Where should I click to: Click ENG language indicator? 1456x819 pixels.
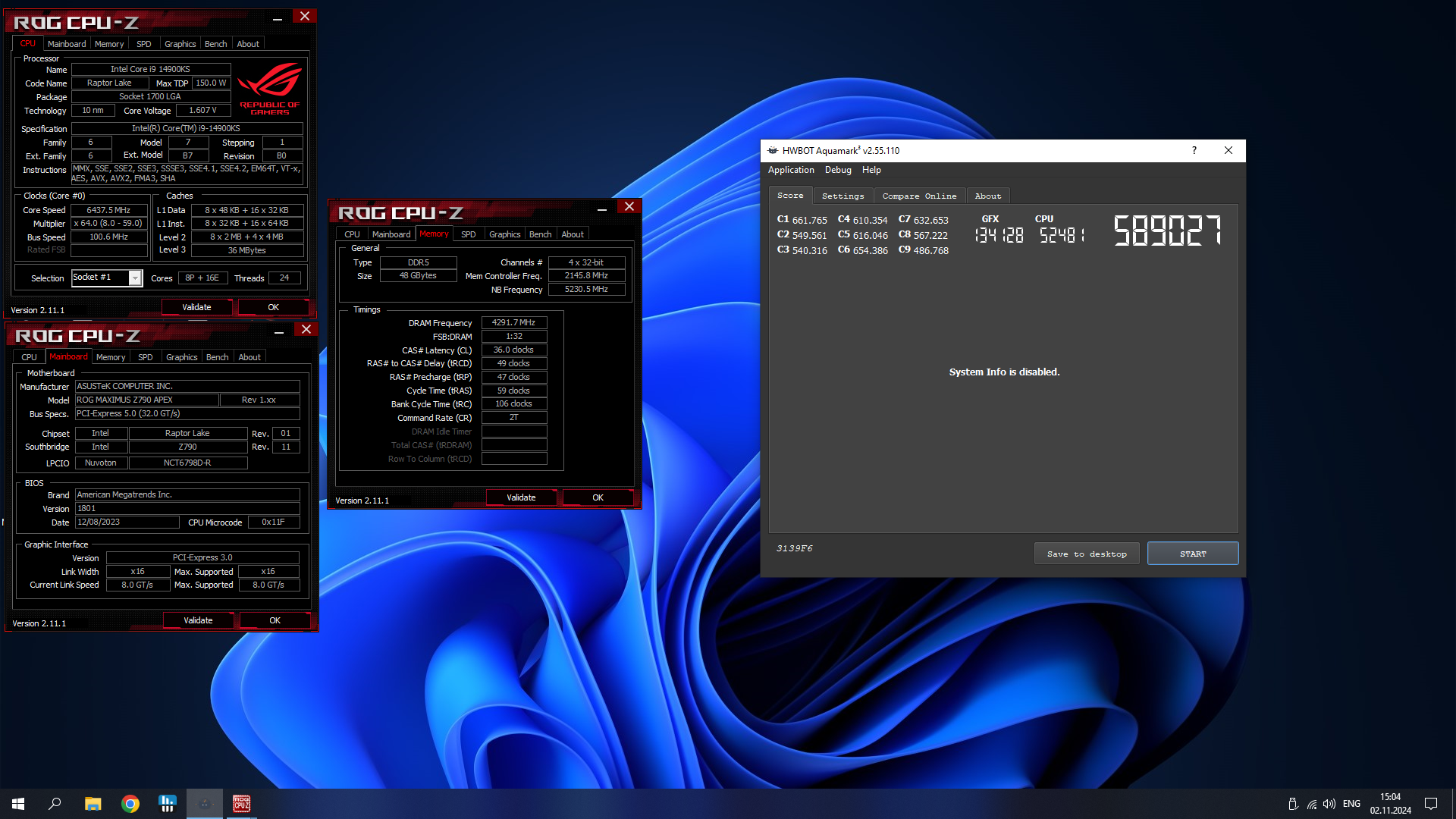click(x=1351, y=804)
